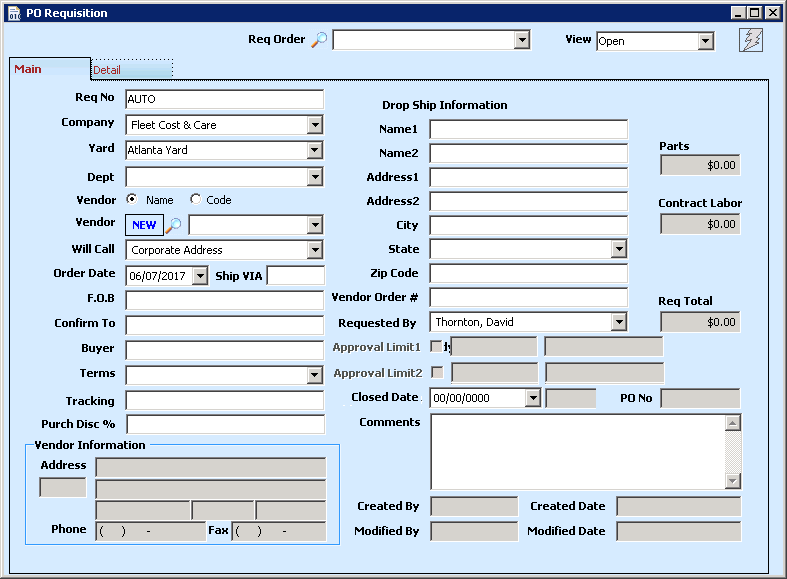The height and width of the screenshot is (579, 787).
Task: Expand the Will Call dropdown
Action: (315, 249)
